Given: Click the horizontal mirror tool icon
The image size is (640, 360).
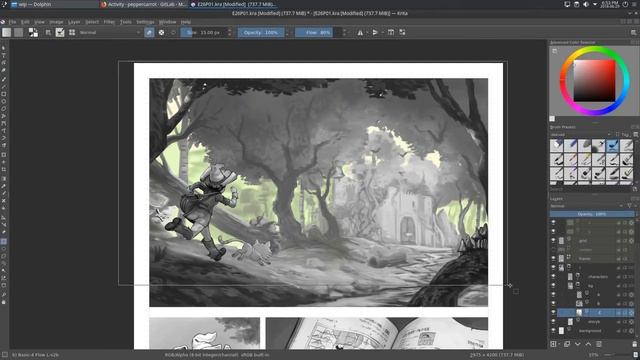Looking at the screenshot, I should coord(360,32).
